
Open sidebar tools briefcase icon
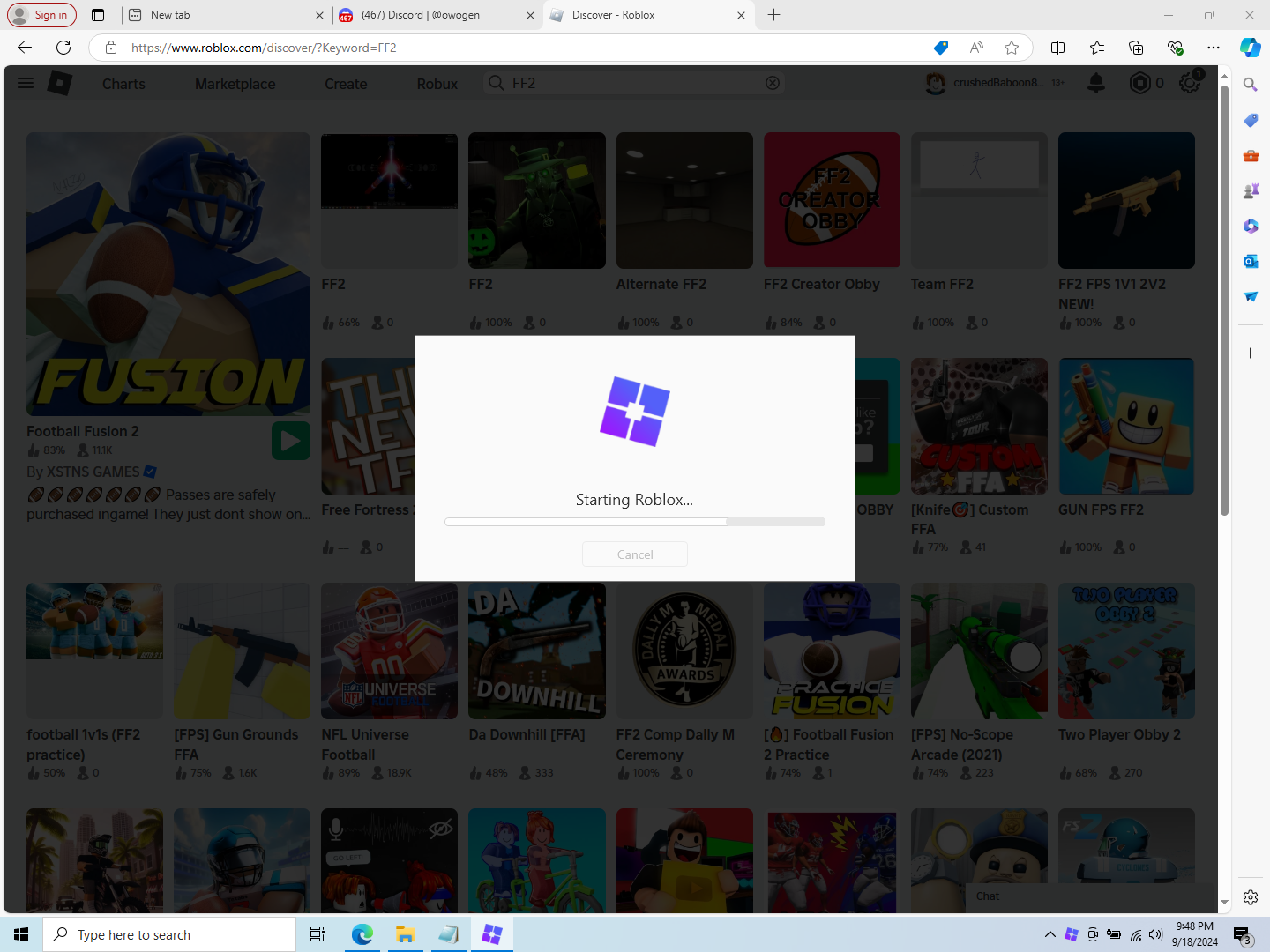pos(1251,155)
